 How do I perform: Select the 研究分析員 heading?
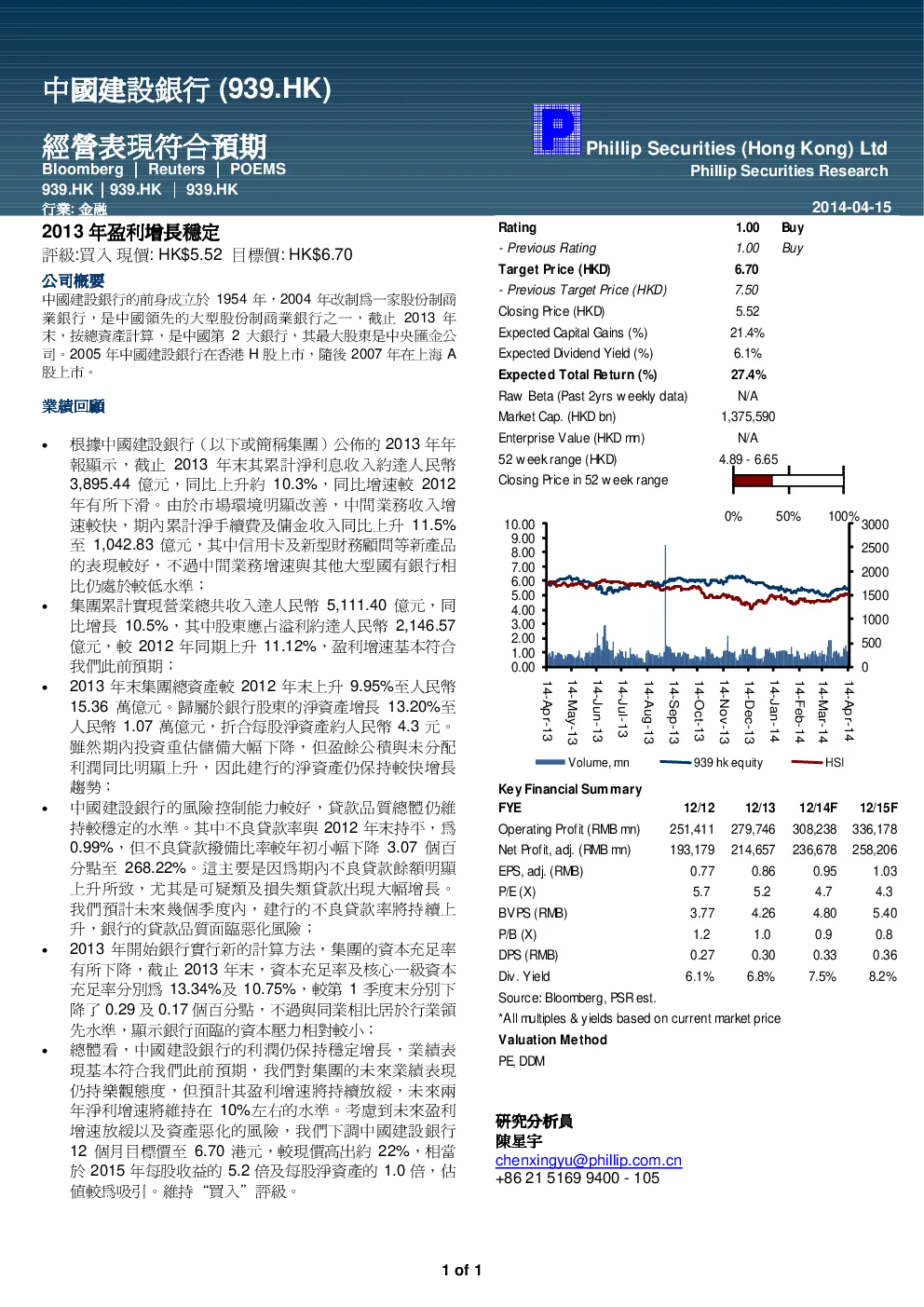click(x=534, y=1122)
